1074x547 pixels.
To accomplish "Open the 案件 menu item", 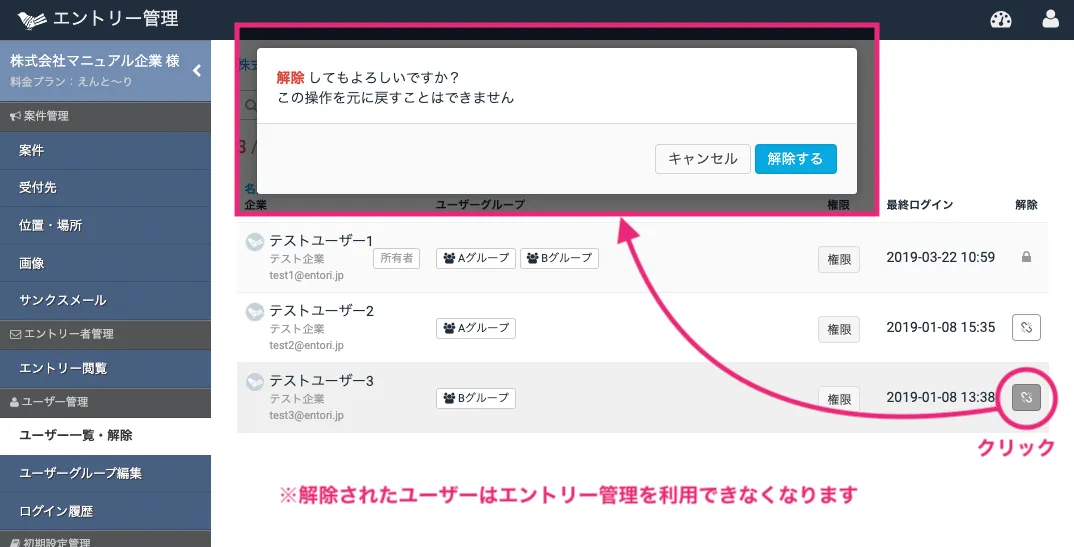I will pos(32,150).
